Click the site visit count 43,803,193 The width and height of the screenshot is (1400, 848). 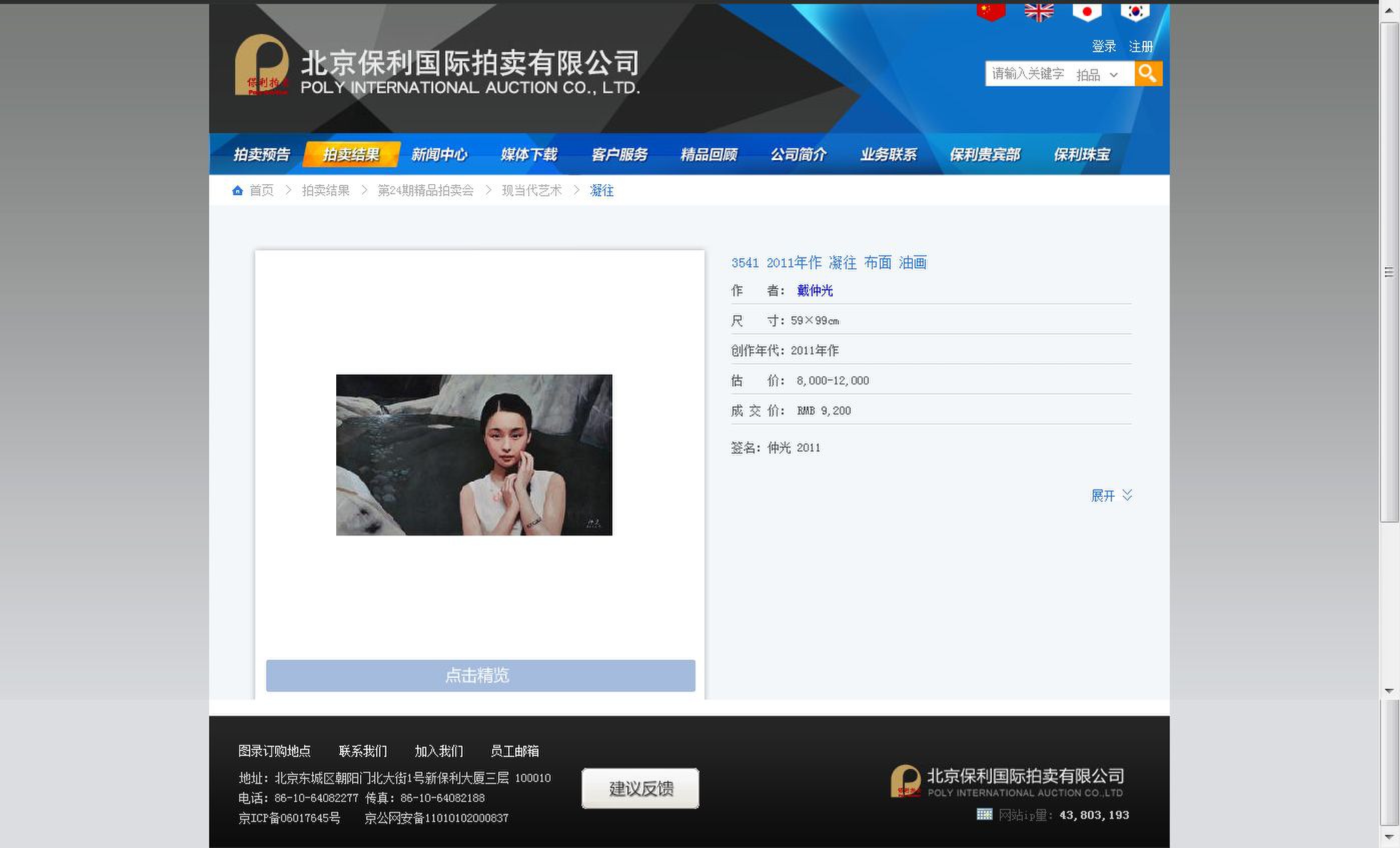point(1094,815)
